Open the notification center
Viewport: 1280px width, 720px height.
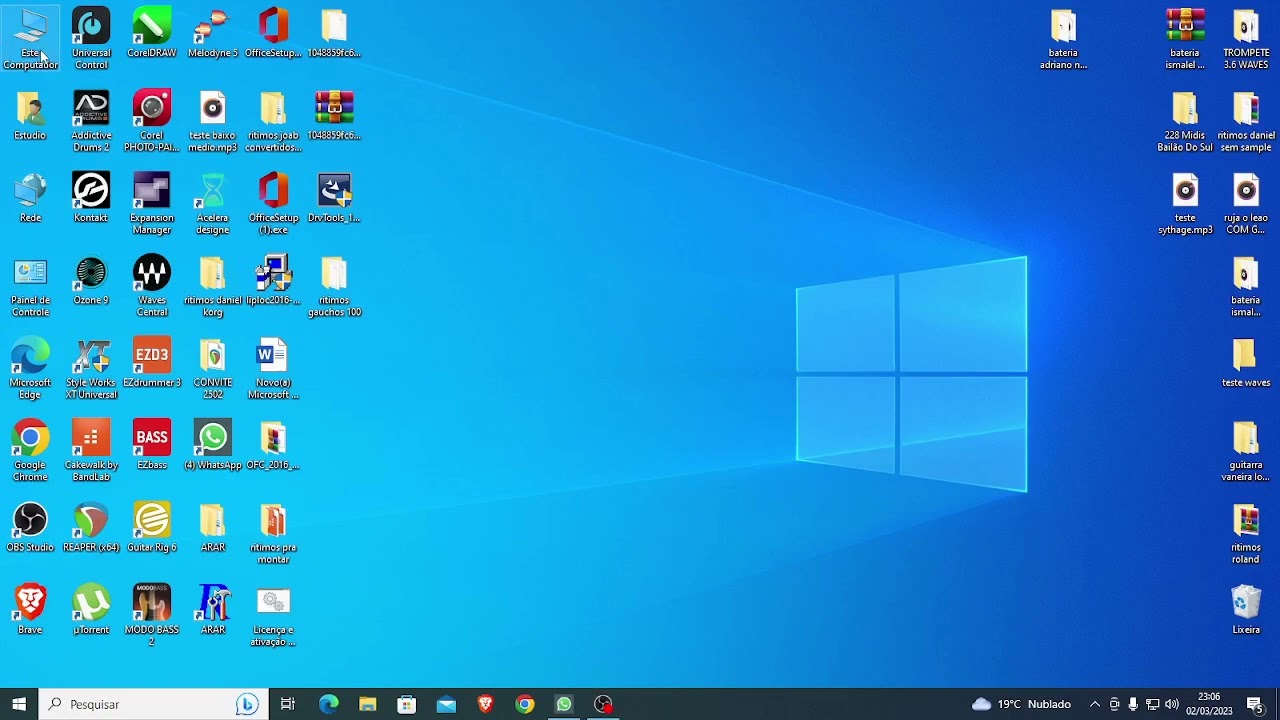coord(1255,704)
